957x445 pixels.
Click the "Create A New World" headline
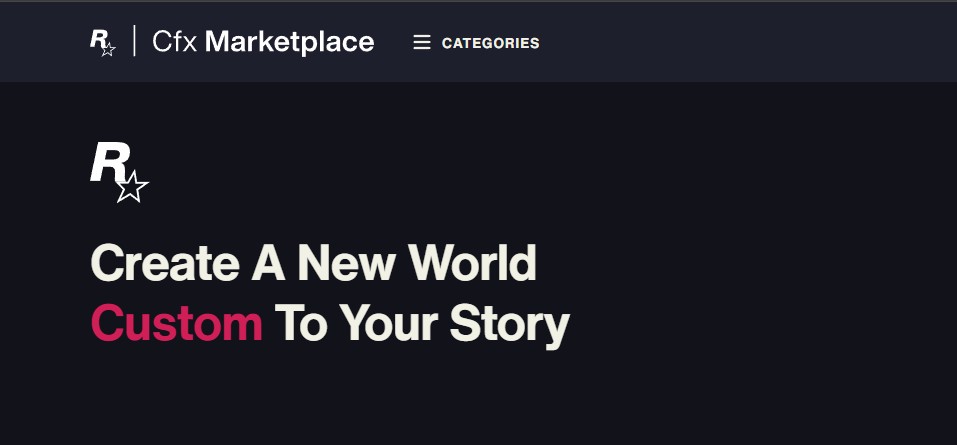tap(313, 264)
